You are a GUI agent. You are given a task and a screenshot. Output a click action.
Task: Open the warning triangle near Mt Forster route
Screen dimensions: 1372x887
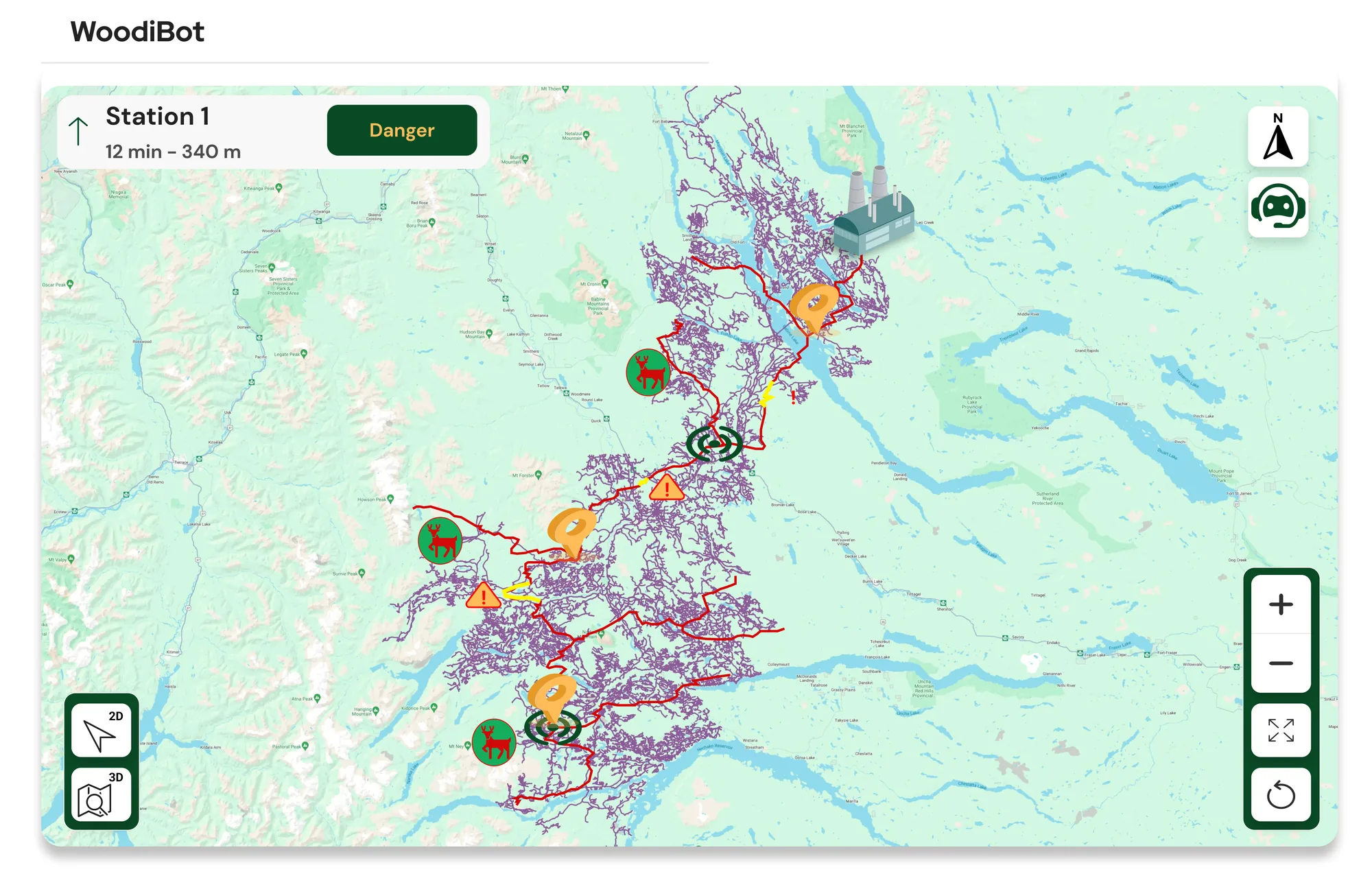coord(666,488)
